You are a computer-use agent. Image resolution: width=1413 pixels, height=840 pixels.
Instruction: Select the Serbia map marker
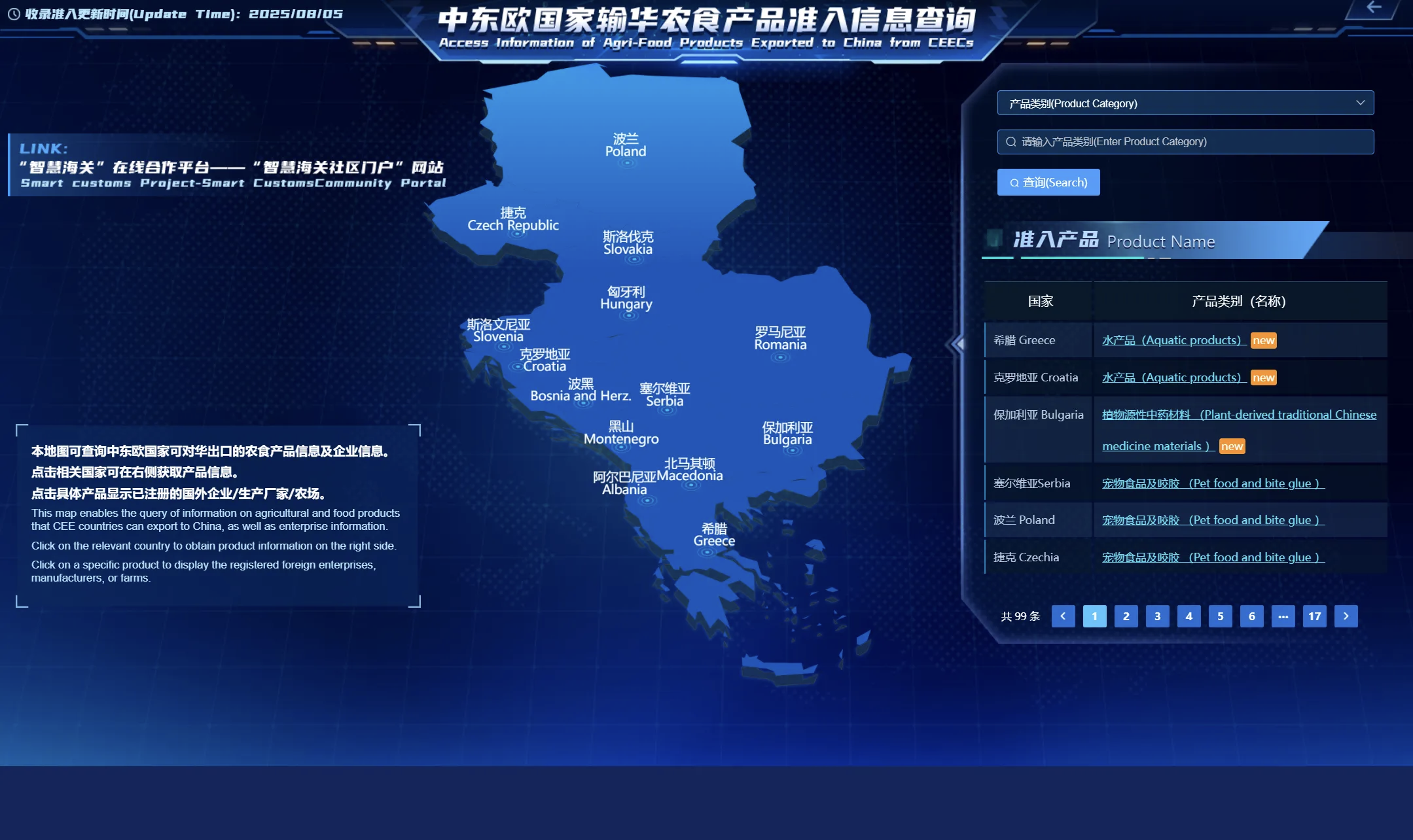668,411
